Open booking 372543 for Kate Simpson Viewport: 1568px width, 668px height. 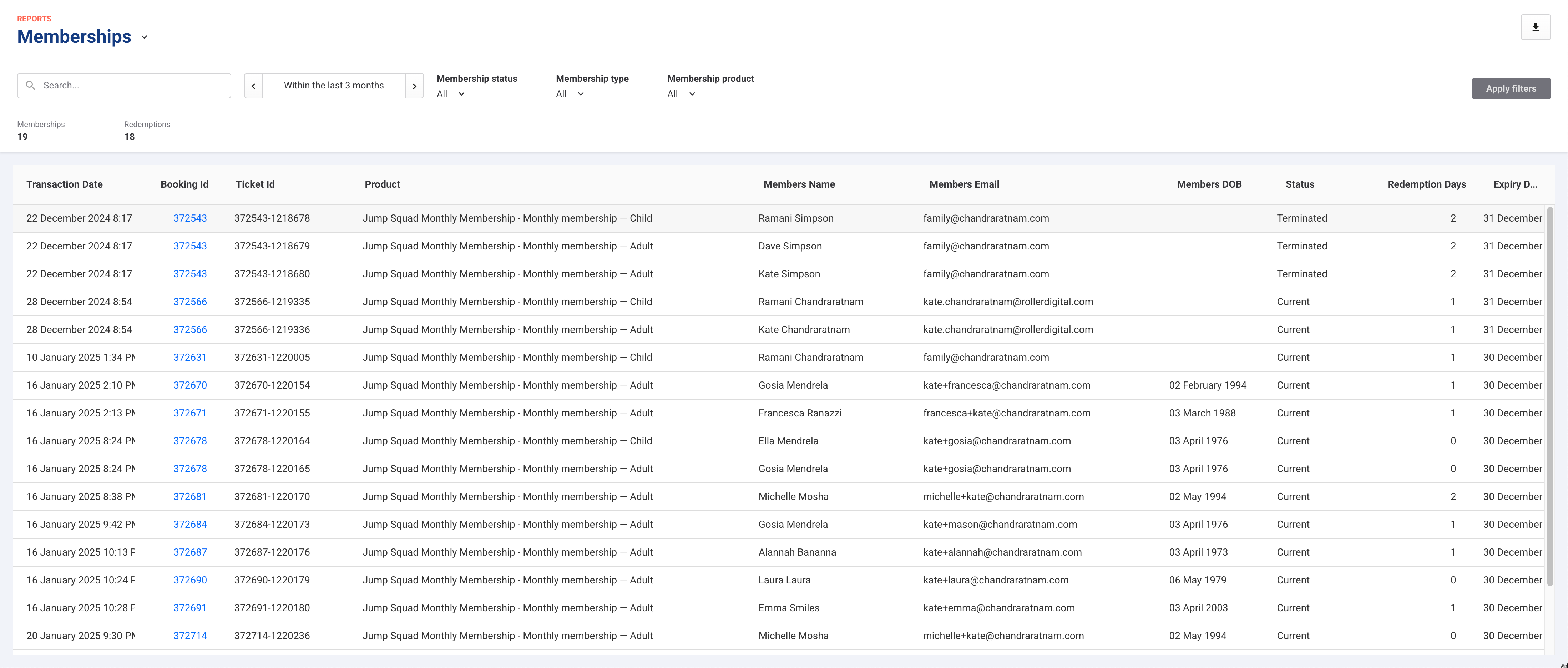pyautogui.click(x=190, y=274)
